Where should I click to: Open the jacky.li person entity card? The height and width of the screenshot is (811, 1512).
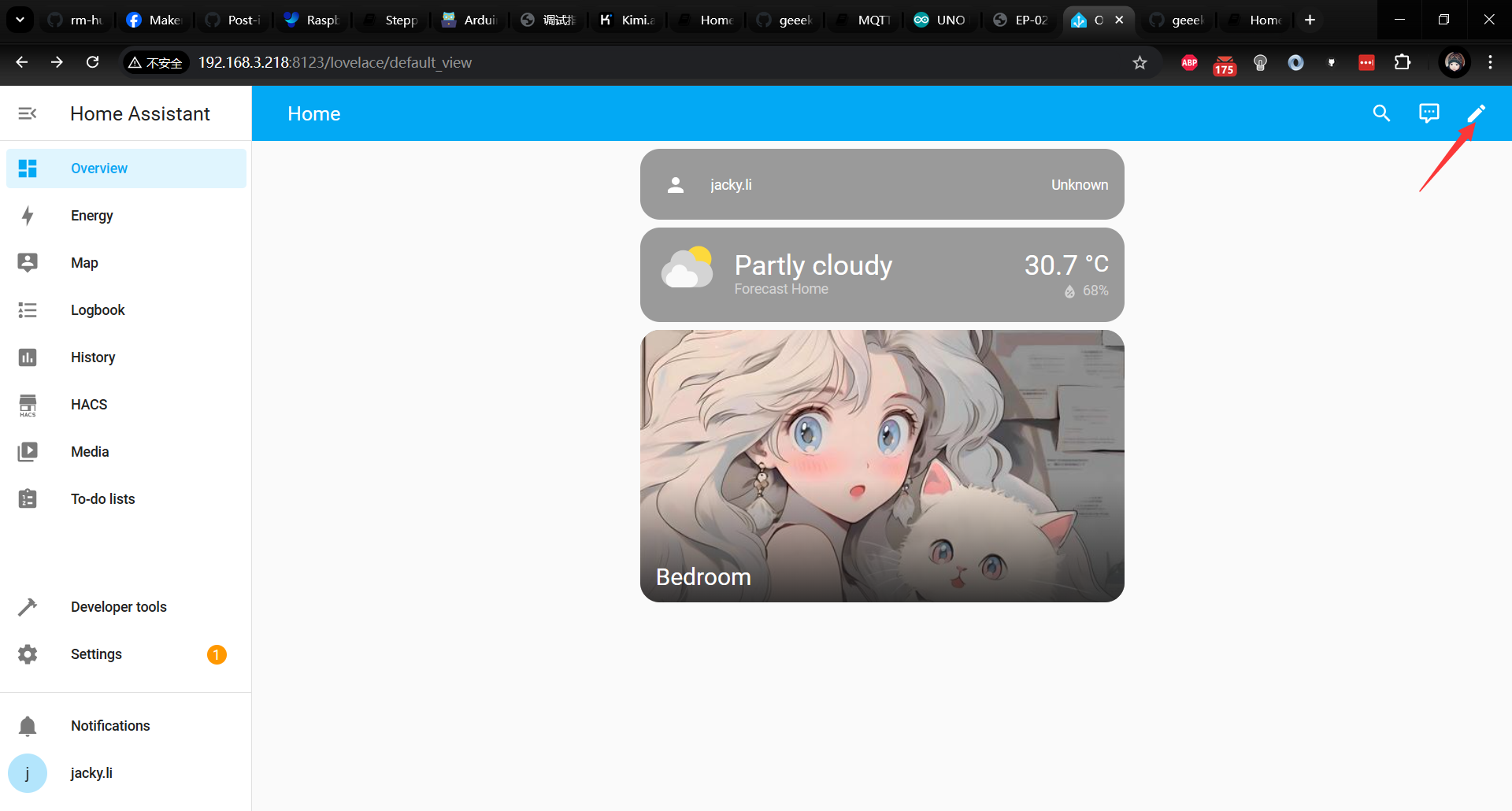point(882,184)
